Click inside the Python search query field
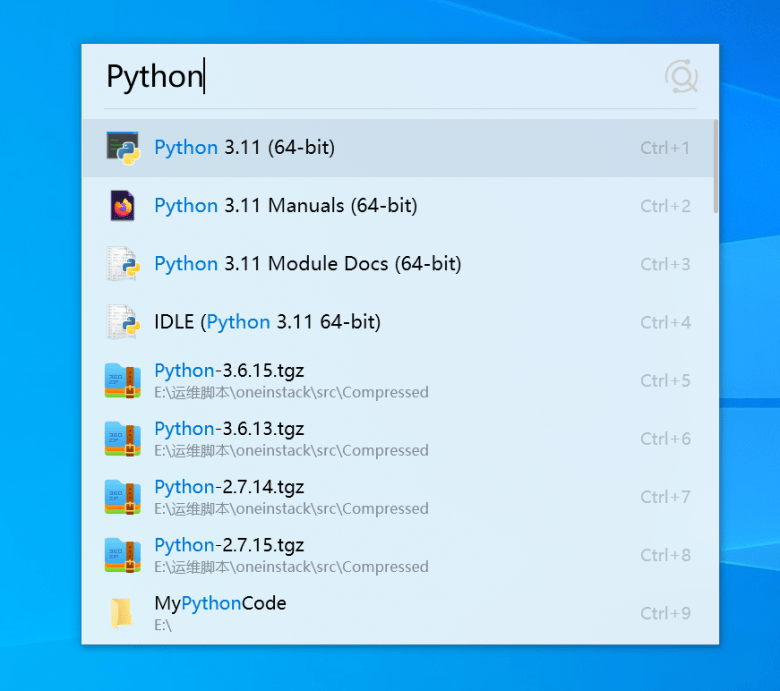Viewport: 780px width, 691px height. 381,77
